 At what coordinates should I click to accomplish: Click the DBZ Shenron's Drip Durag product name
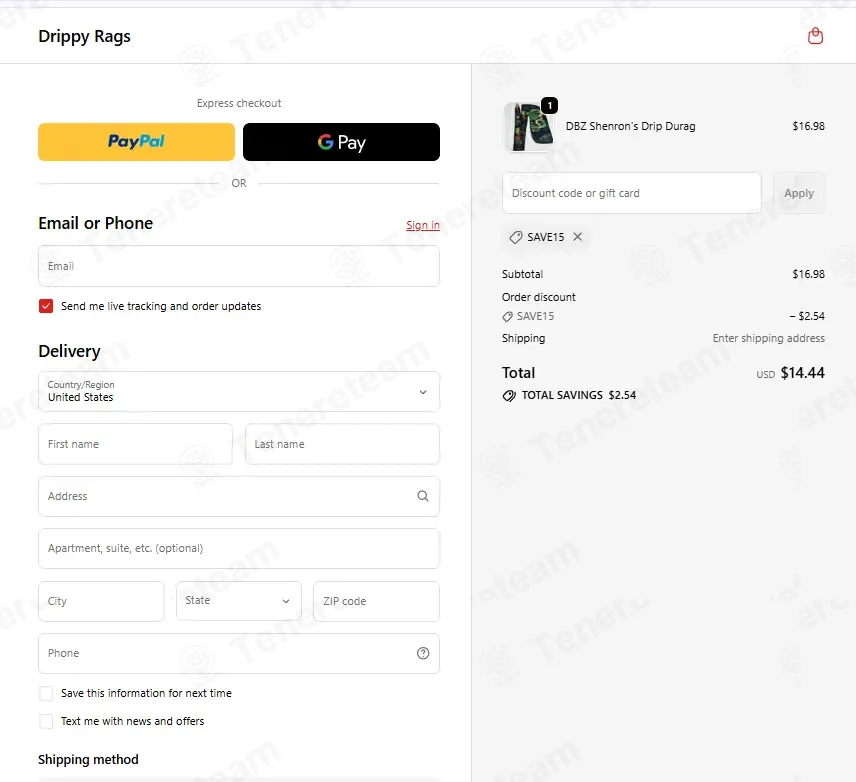click(x=631, y=126)
